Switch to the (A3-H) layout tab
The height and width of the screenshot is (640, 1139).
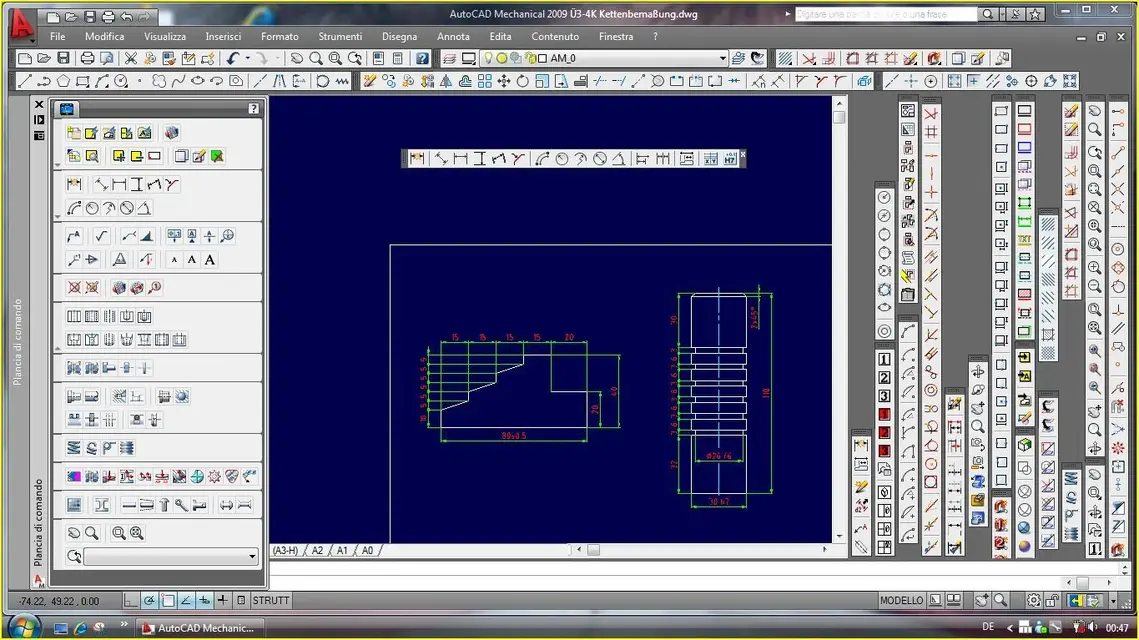285,551
